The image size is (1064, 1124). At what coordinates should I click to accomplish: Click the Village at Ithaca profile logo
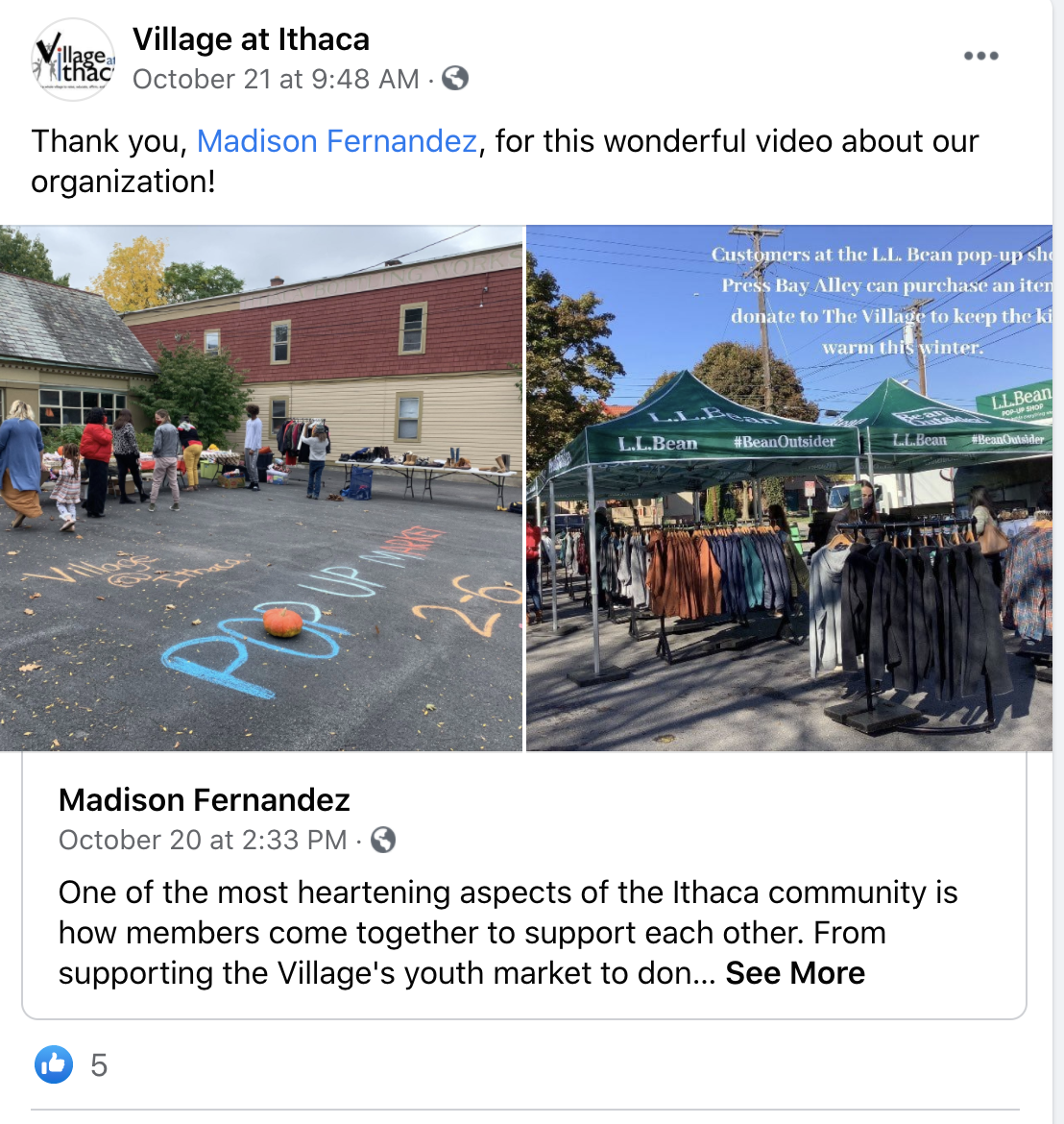click(73, 60)
